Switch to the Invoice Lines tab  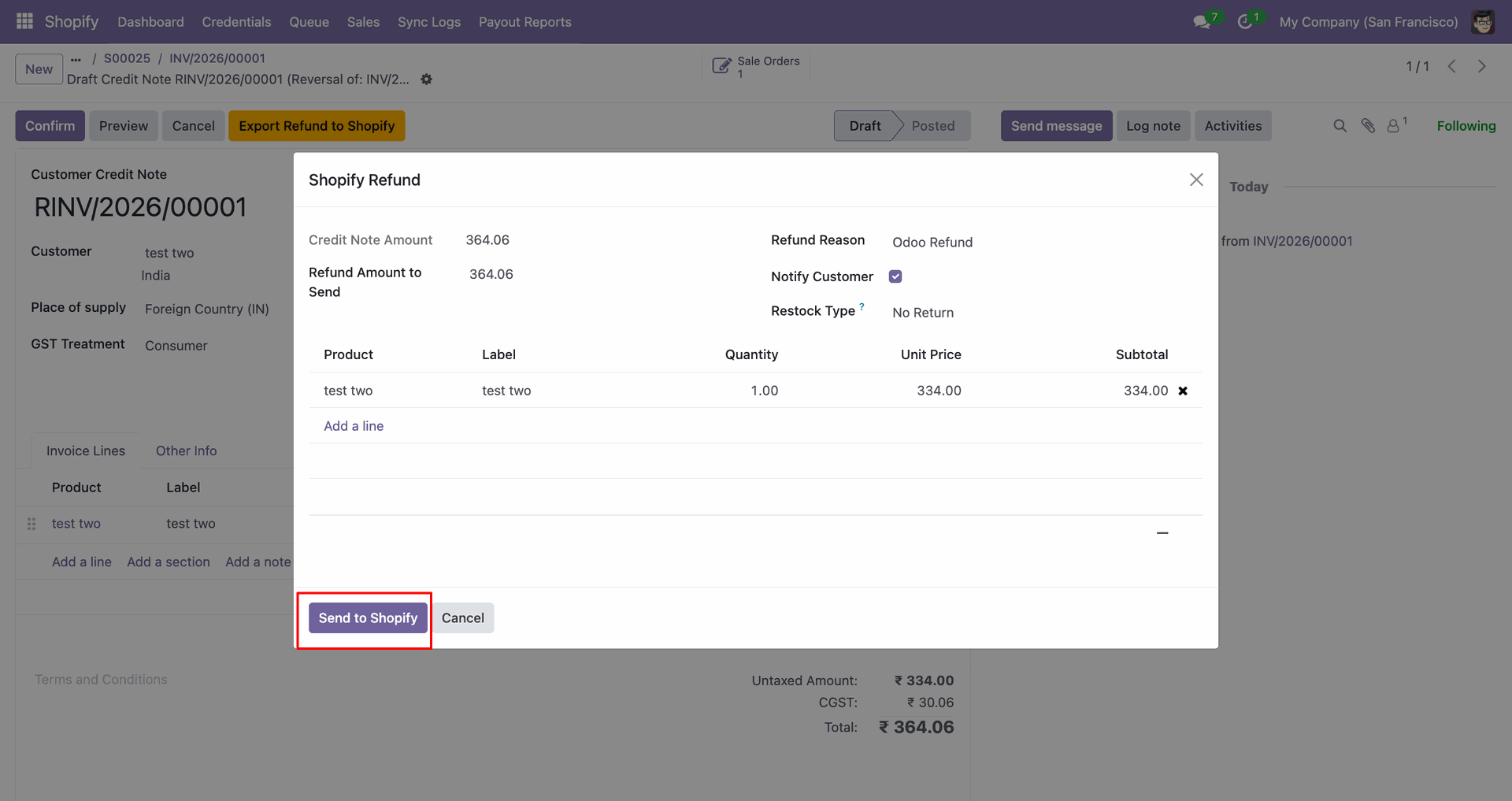[86, 451]
